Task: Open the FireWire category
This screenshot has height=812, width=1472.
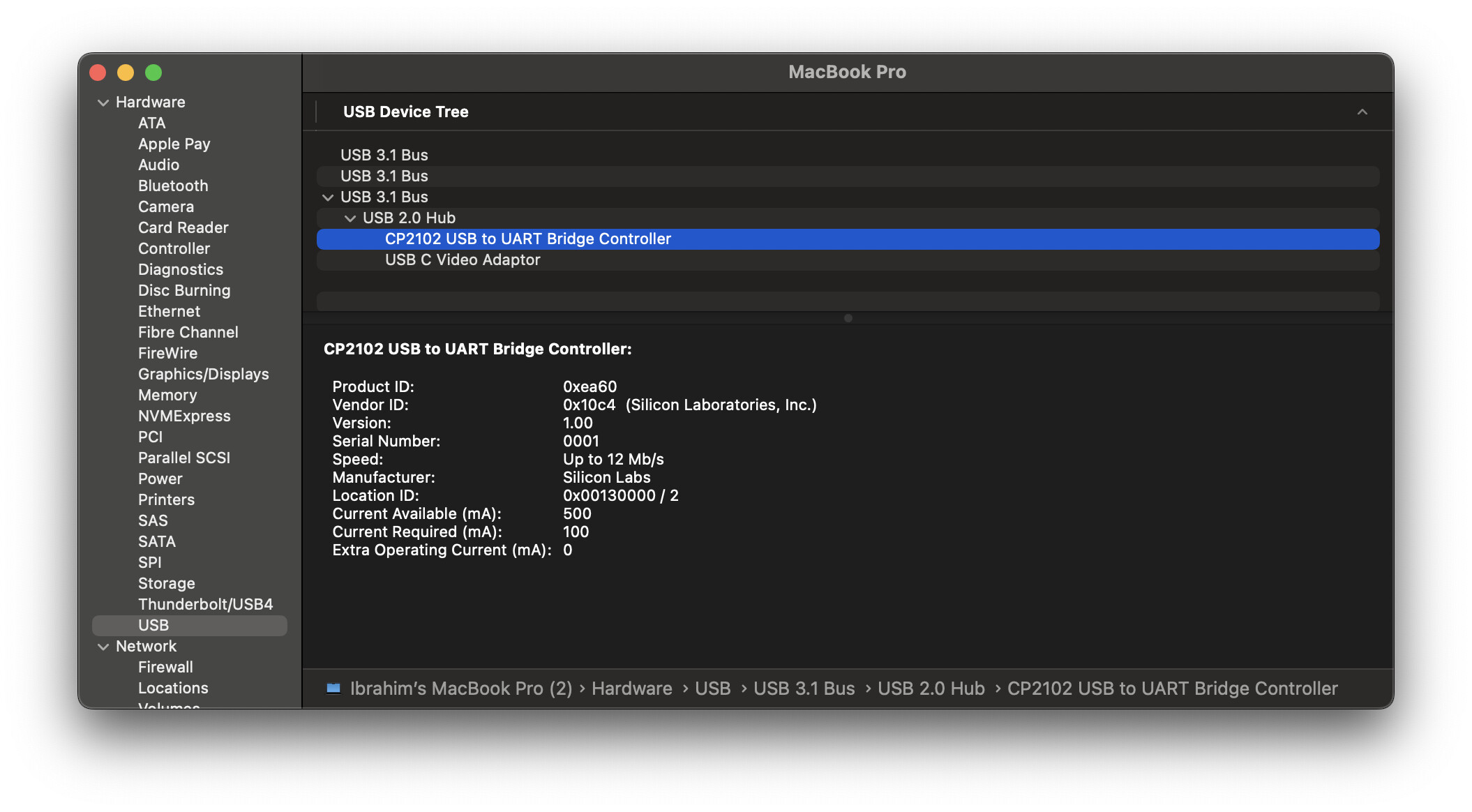Action: point(167,353)
